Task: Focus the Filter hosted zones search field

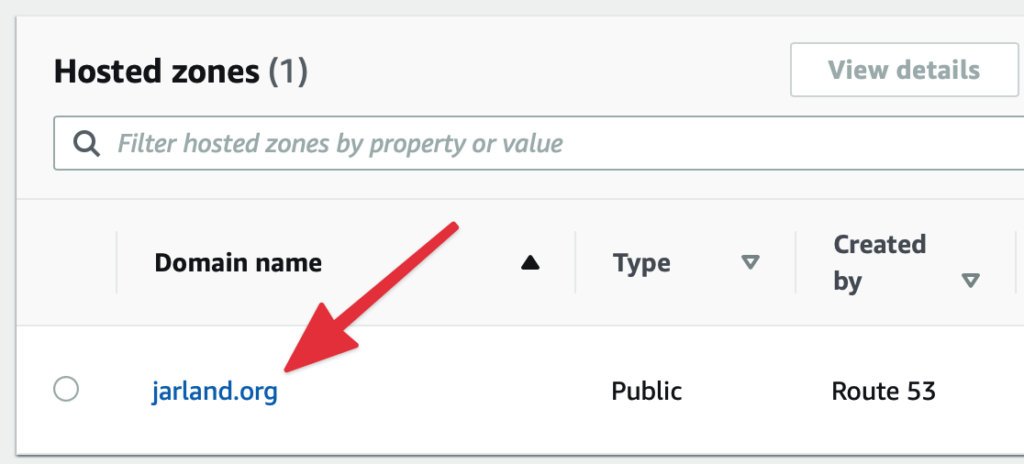Action: 500,144
